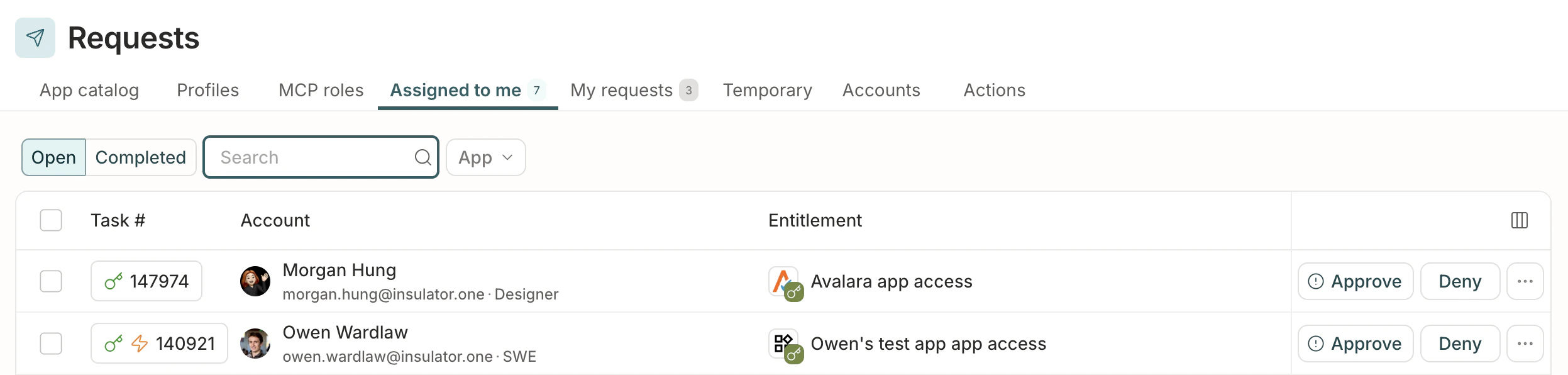Deny Owen Wardlaw's access request
This screenshot has height=375, width=1568.
coord(1460,343)
